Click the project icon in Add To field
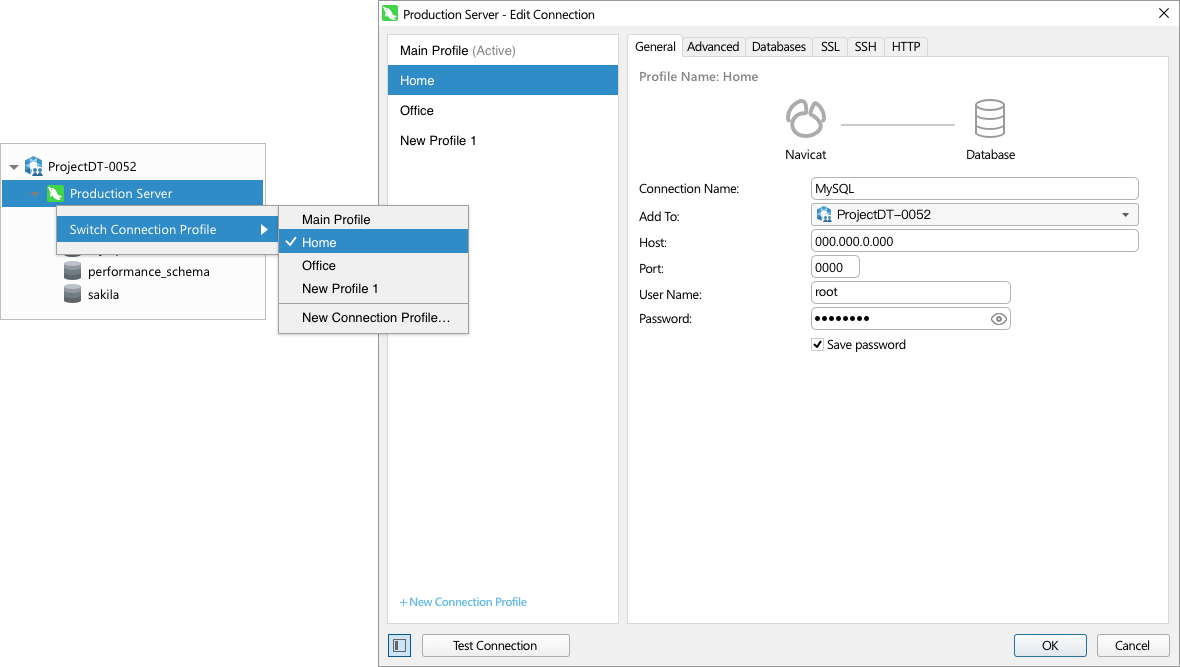1180x667 pixels. (824, 215)
